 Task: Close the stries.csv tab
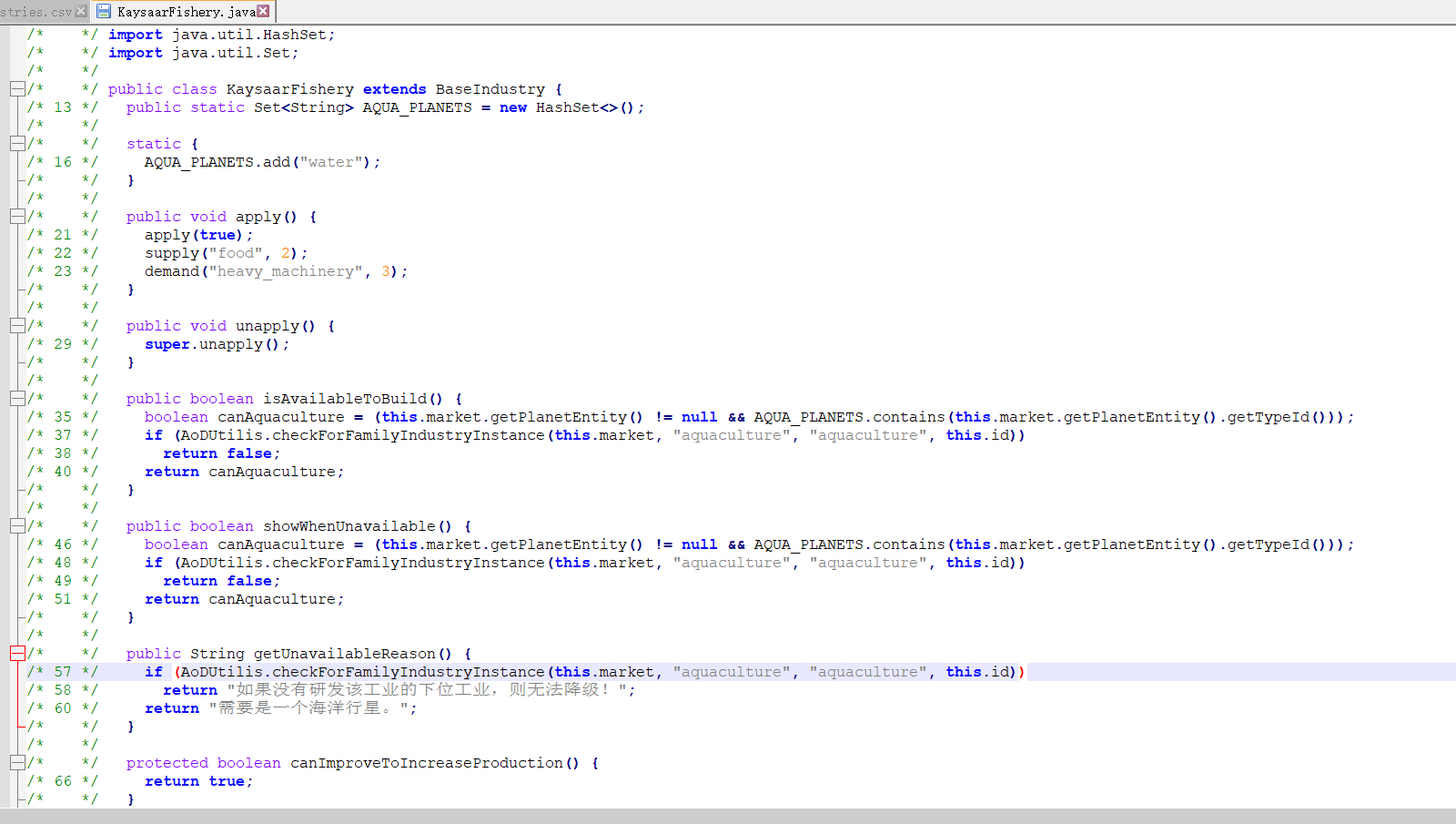(x=81, y=11)
